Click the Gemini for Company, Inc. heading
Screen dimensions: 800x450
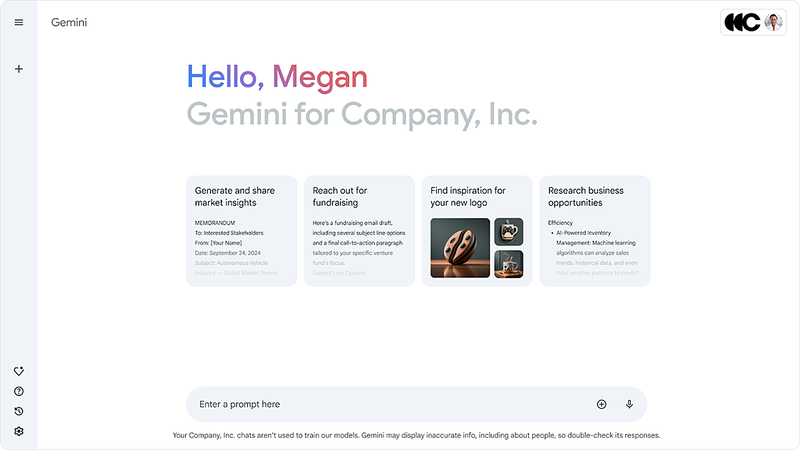362,114
